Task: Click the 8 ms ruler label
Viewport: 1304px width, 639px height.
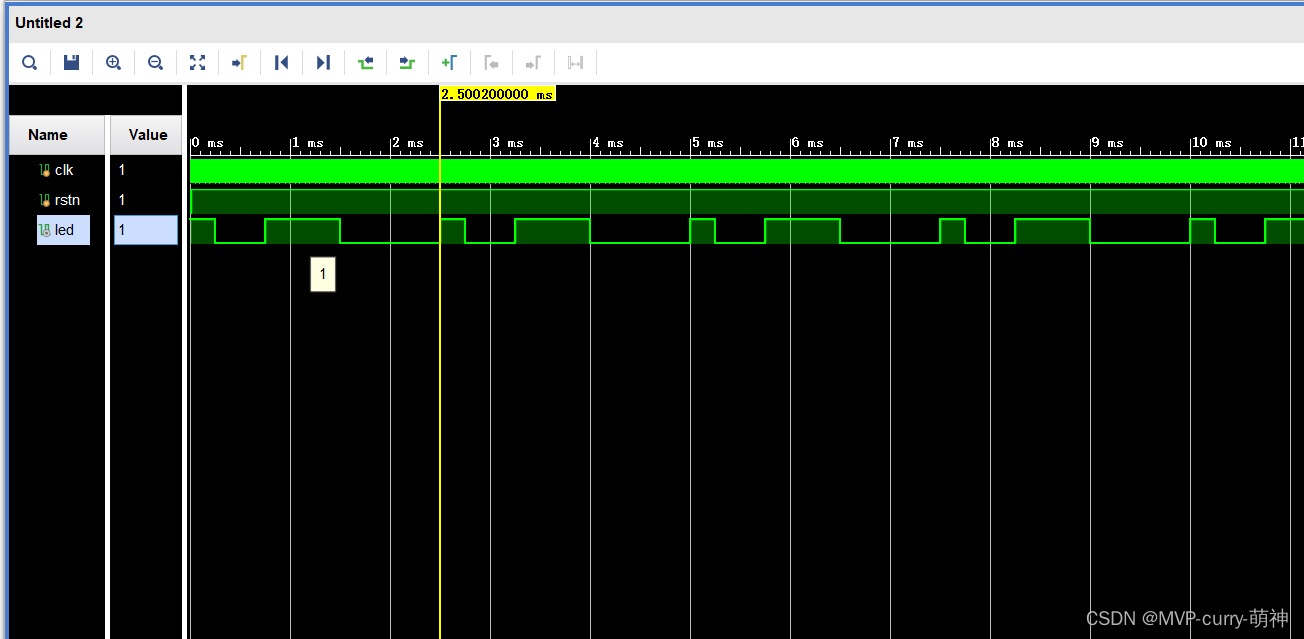Action: coord(1008,143)
